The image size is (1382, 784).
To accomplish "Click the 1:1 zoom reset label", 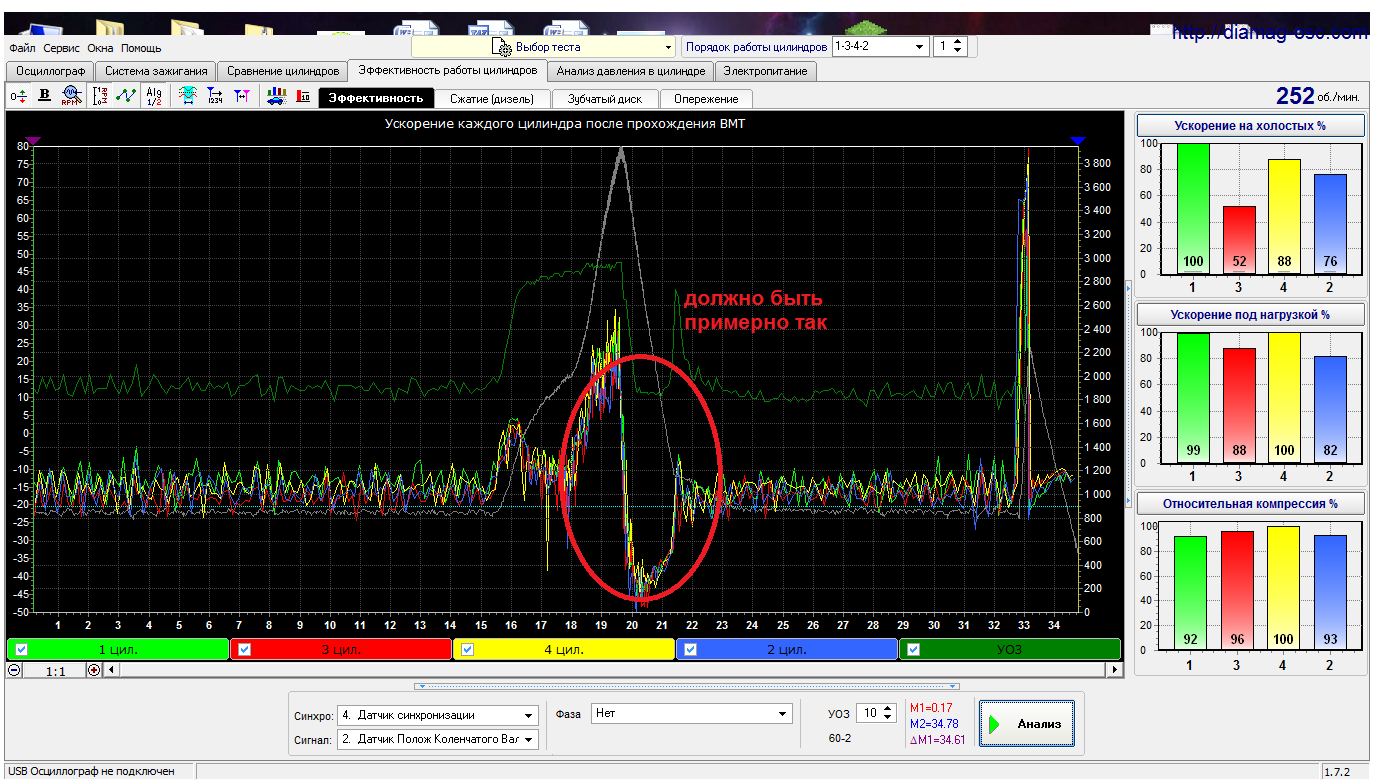I will (55, 671).
